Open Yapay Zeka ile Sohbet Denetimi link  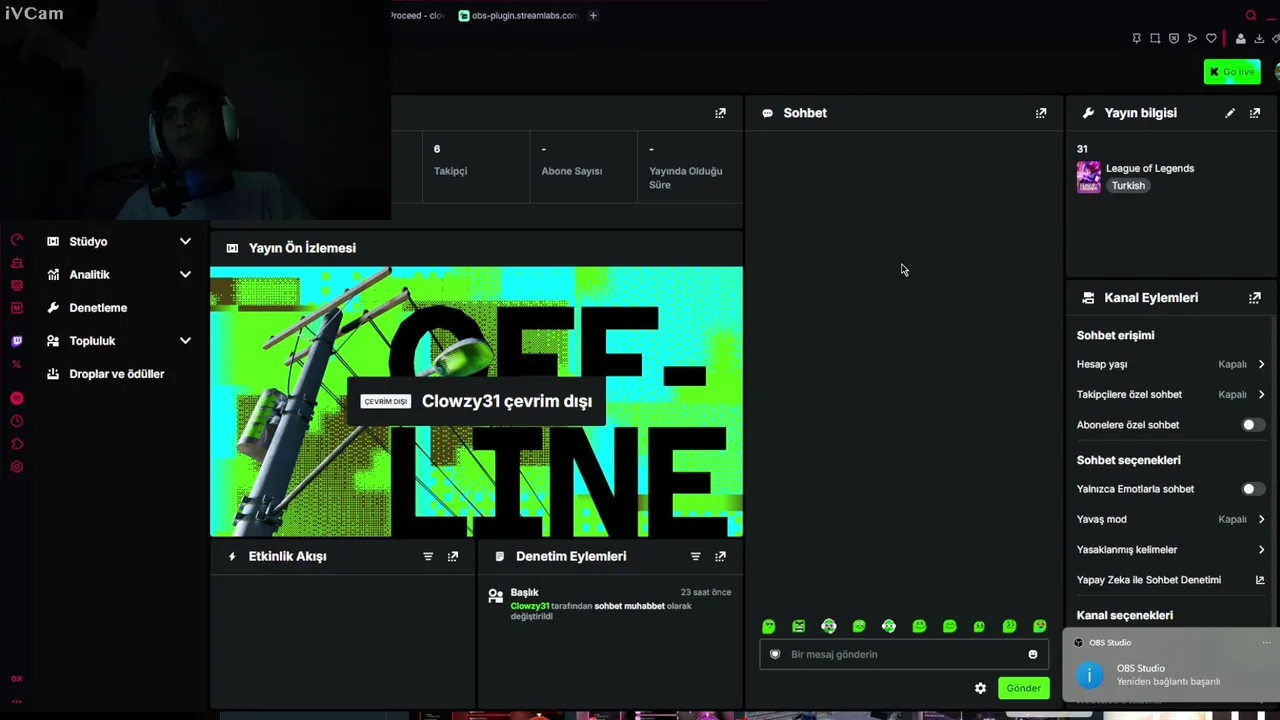[x=1170, y=580]
